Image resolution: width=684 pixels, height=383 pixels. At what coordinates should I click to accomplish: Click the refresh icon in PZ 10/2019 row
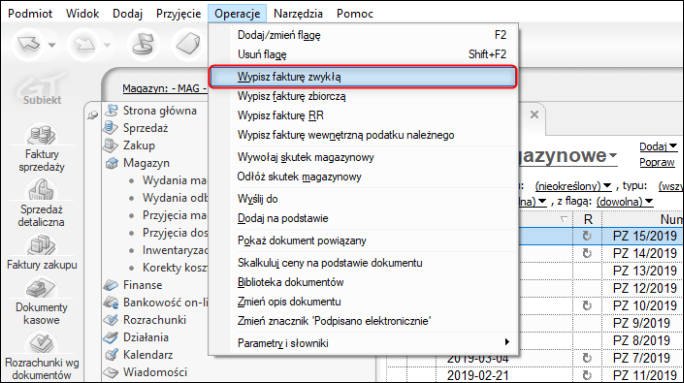click(x=587, y=306)
